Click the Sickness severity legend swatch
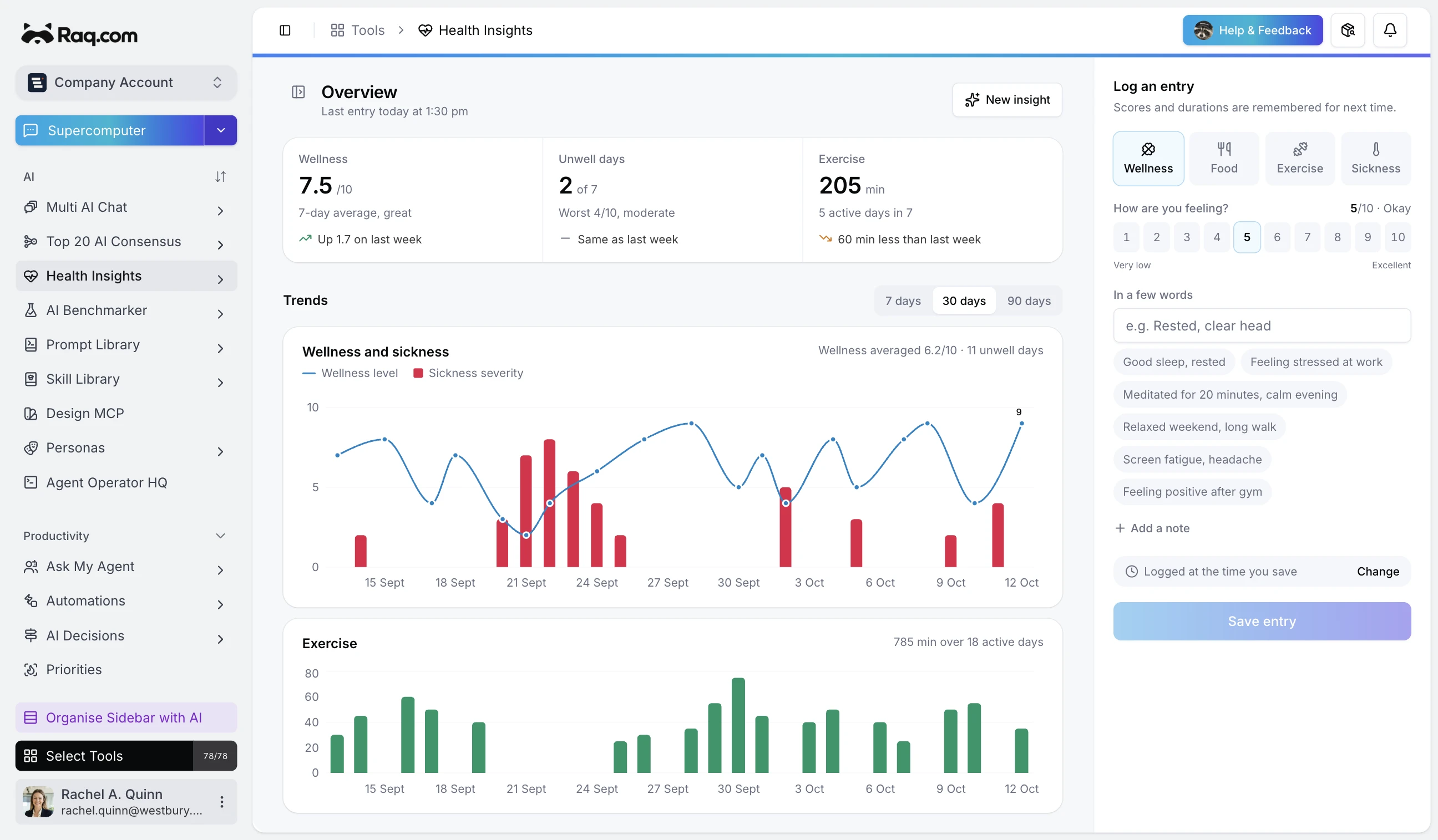Screen dimensions: 1438x840 [418, 373]
